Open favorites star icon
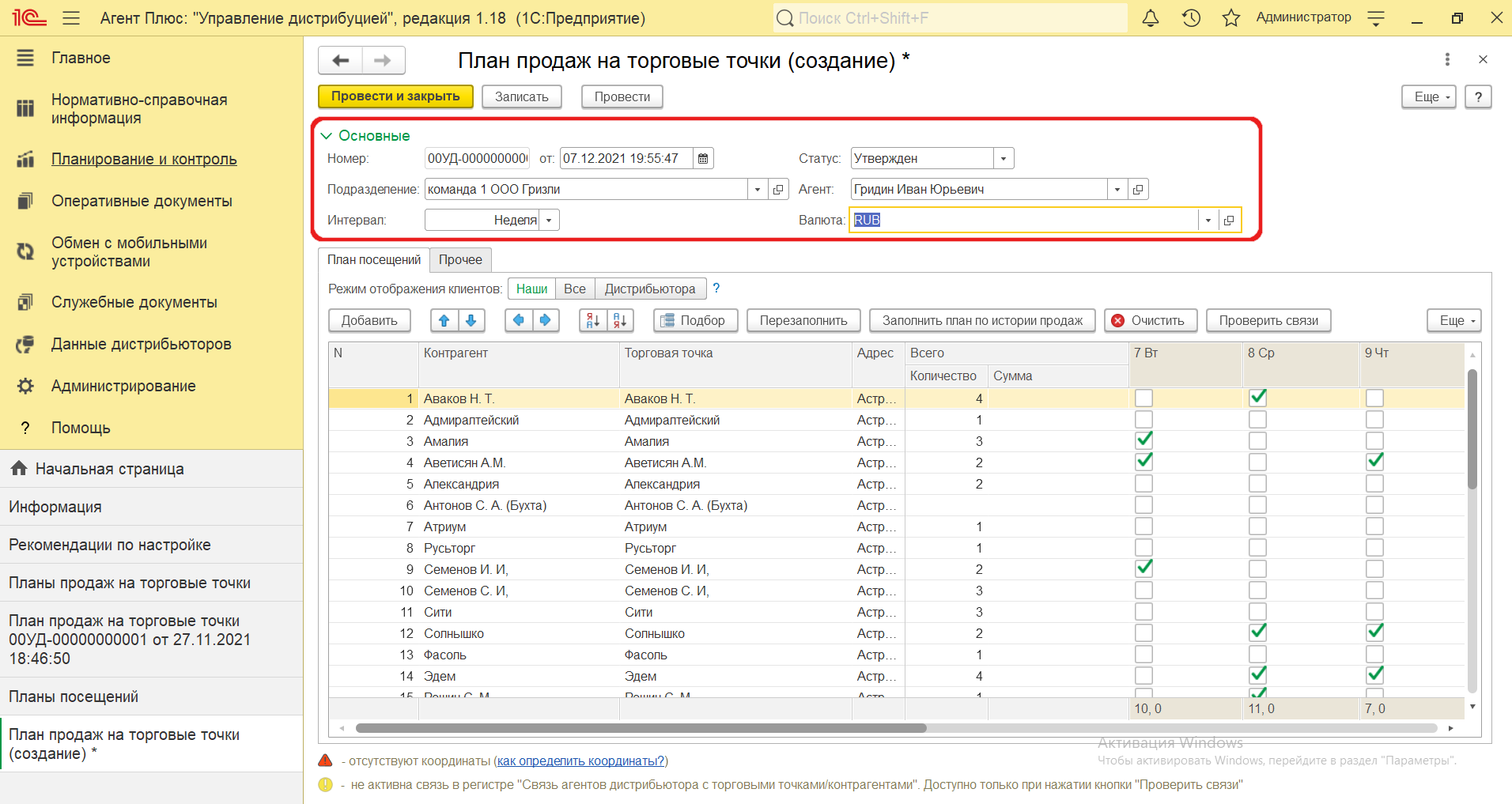Viewport: 1512px width, 804px height. 1231,17
